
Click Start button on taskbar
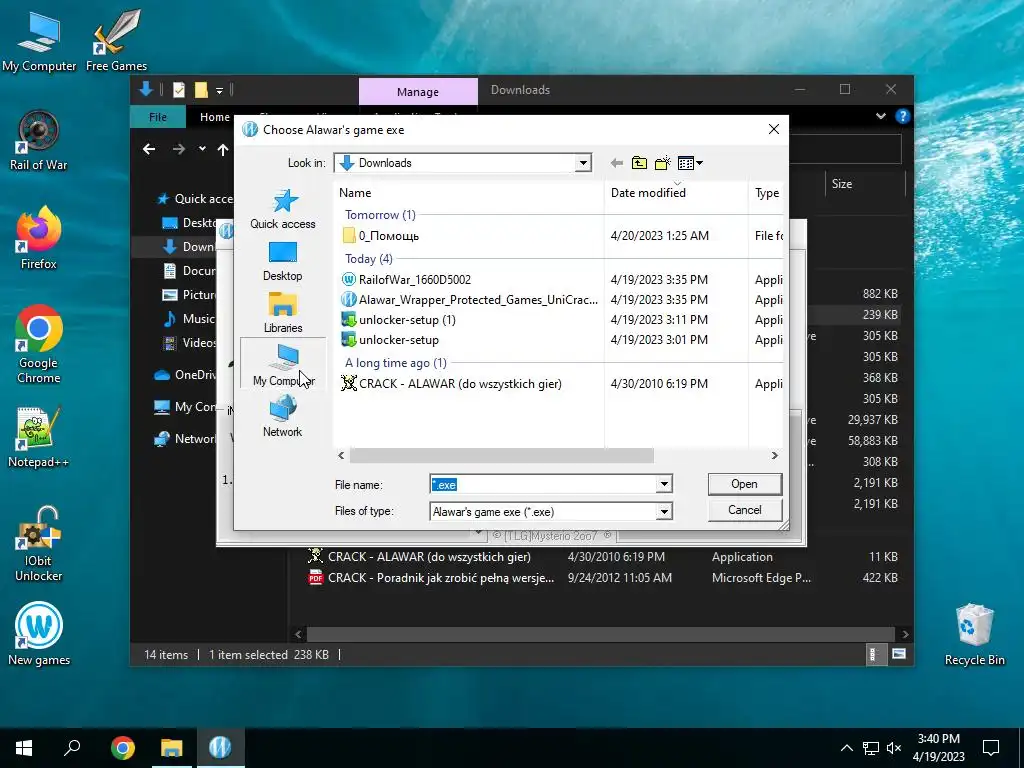tap(24, 748)
